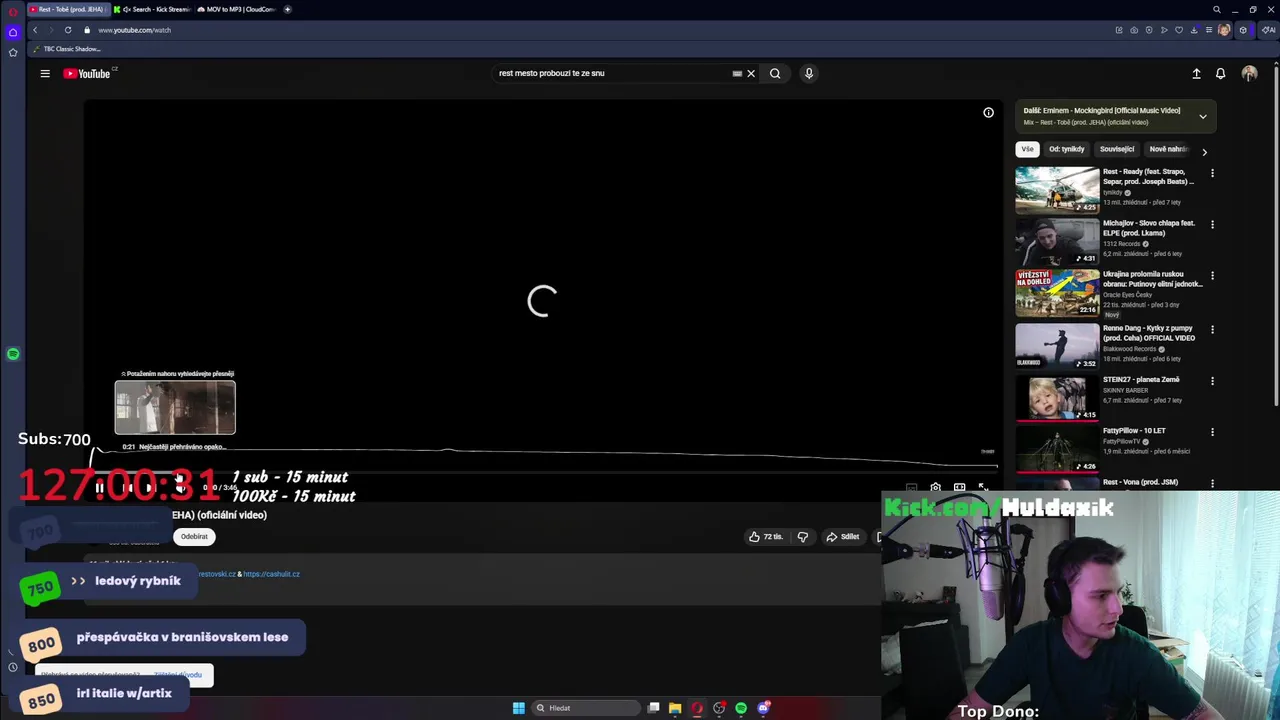Open Spotify in the Opera sidebar
Image resolution: width=1280 pixels, height=720 pixels.
click(13, 354)
